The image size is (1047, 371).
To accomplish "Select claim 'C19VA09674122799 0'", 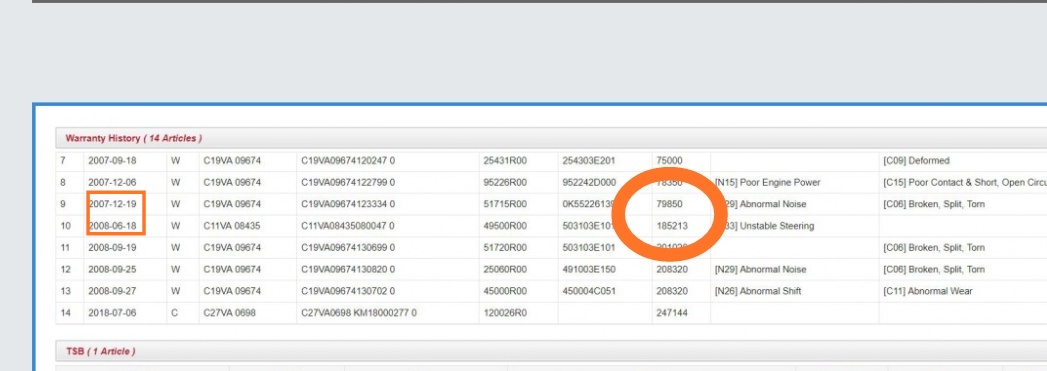I will 348,183.
